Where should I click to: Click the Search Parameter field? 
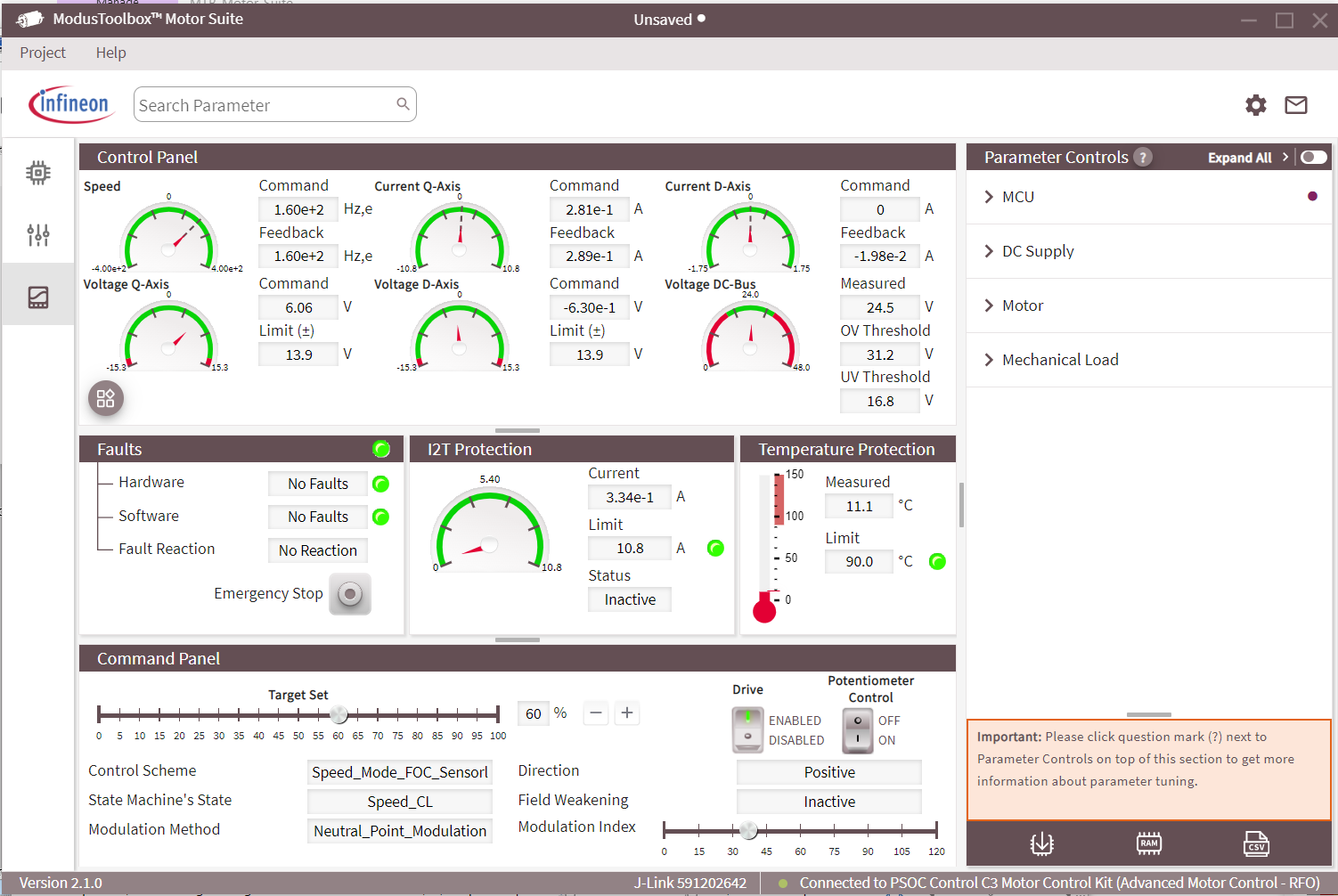point(274,104)
